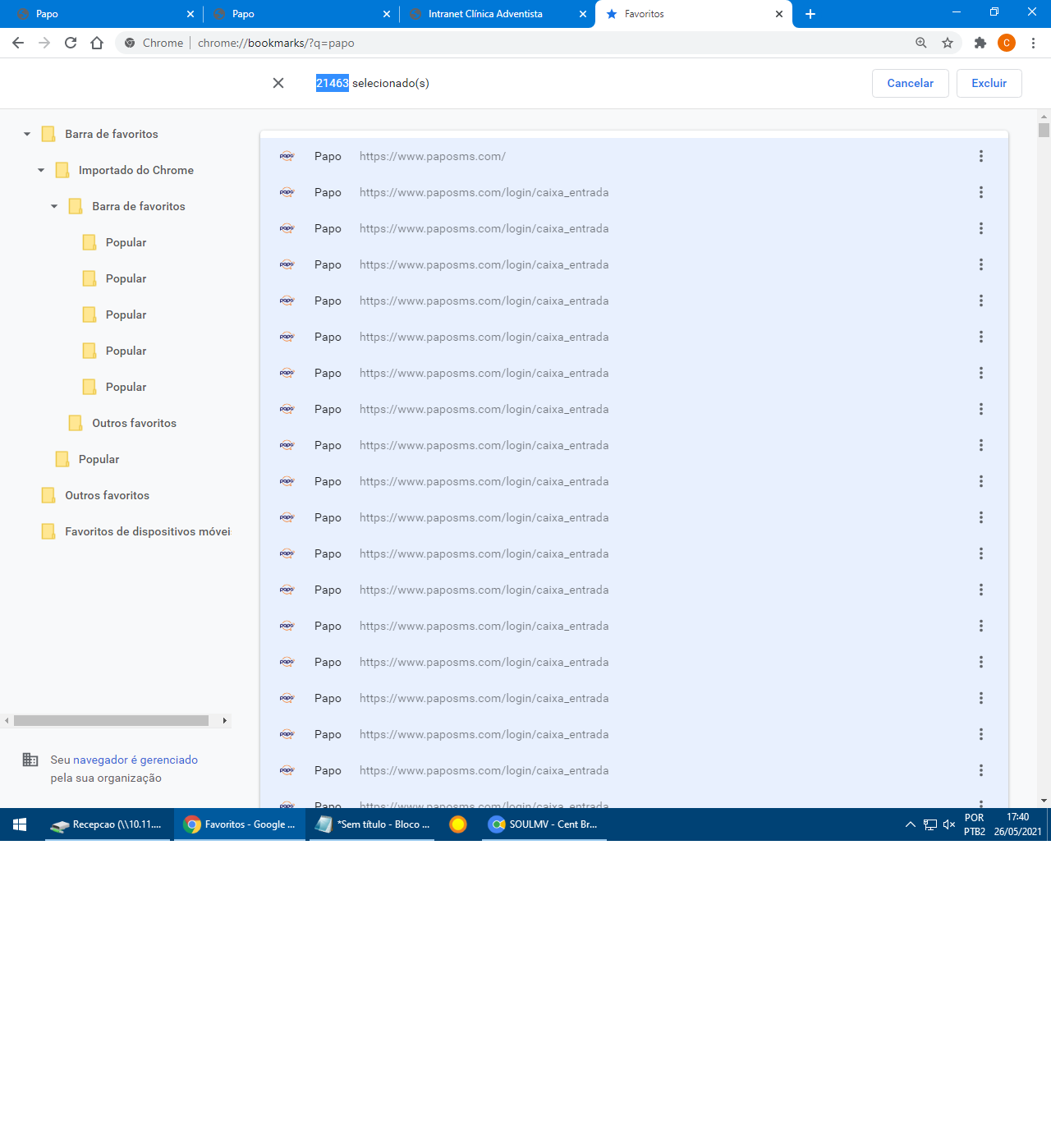Focus the Favoritos - Google Chrome taskbar item
Screen dimensions: 1051x1148
(x=240, y=824)
